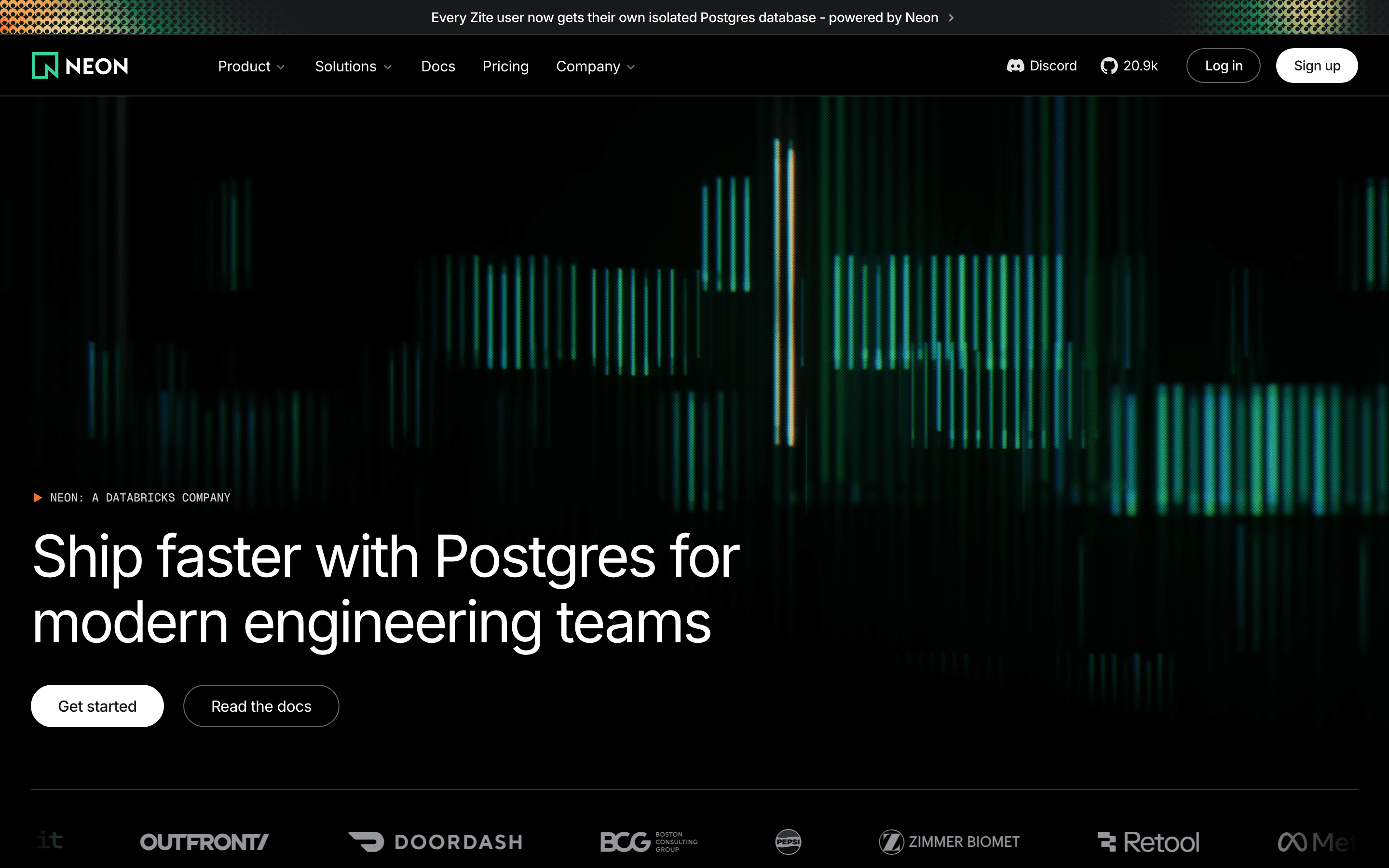1389x868 pixels.
Task: Expand the Company dropdown menu
Action: click(x=595, y=67)
